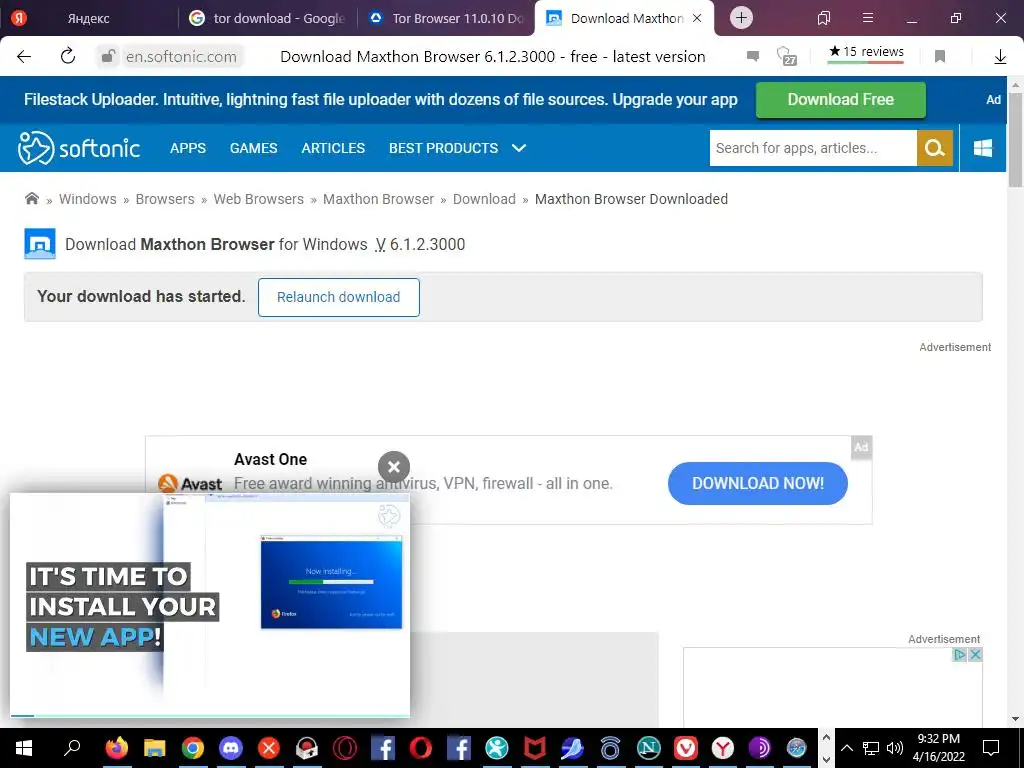Open Windows Start menu
The image size is (1024, 768).
click(24, 748)
